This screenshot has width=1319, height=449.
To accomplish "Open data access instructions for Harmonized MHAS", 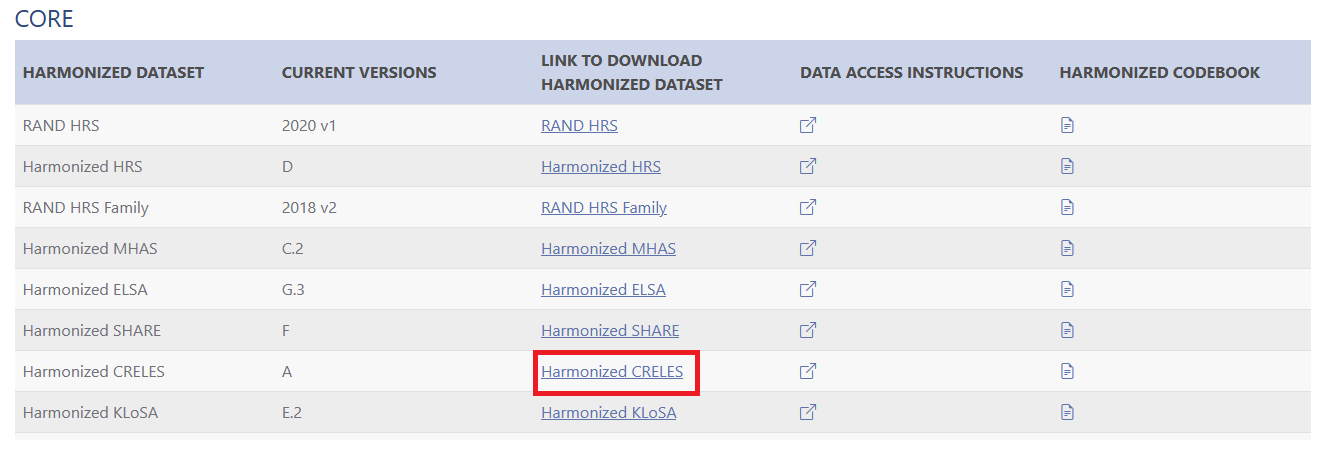I will point(808,248).
